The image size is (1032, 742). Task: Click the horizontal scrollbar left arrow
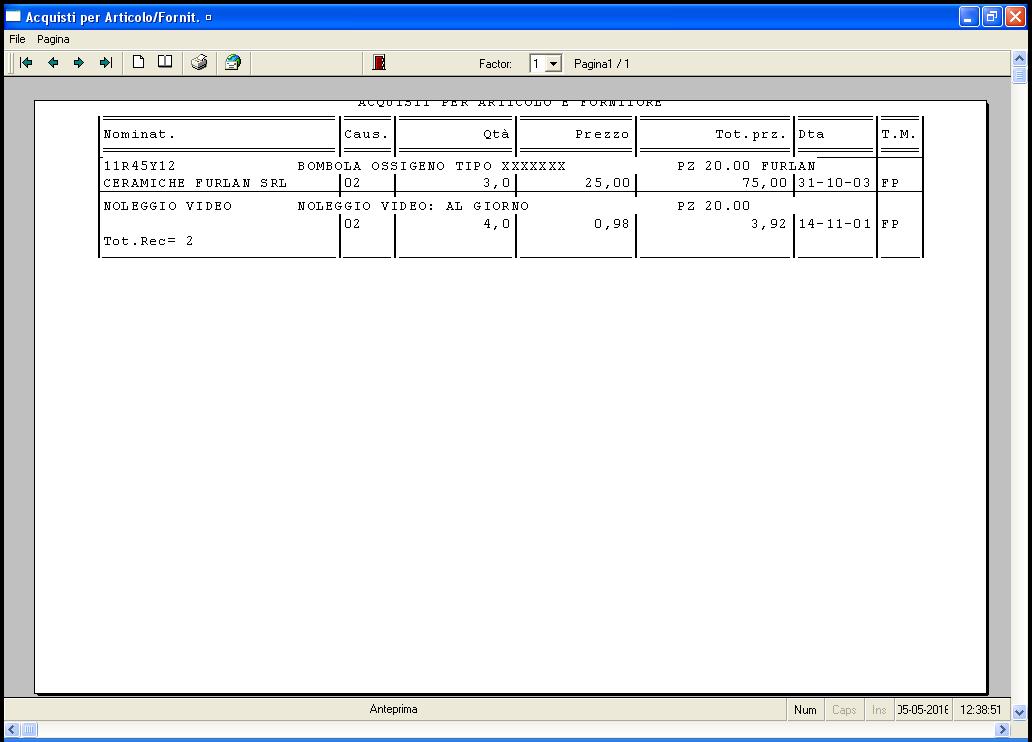(x=12, y=729)
